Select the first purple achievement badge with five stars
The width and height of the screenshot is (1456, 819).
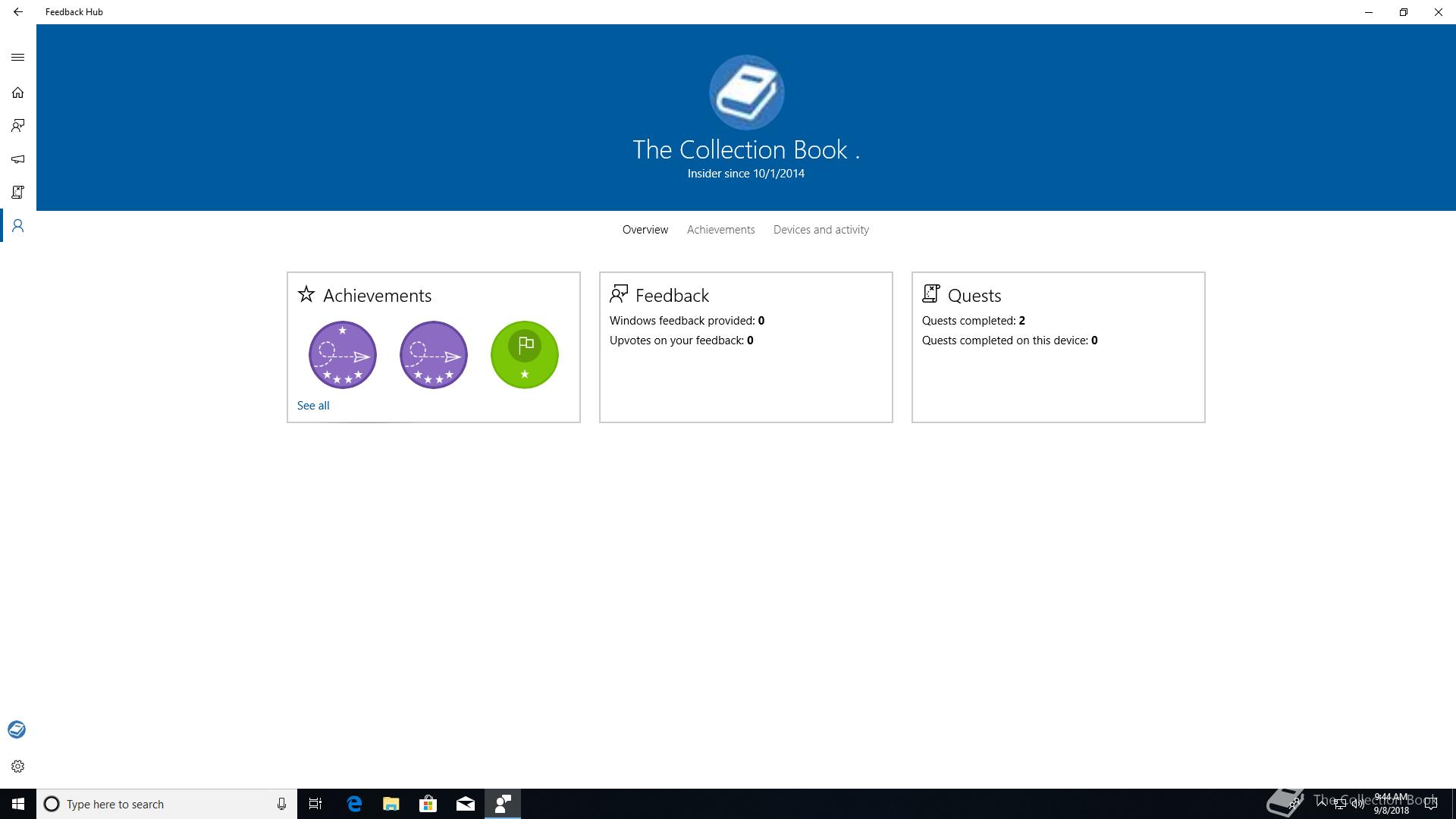point(343,355)
